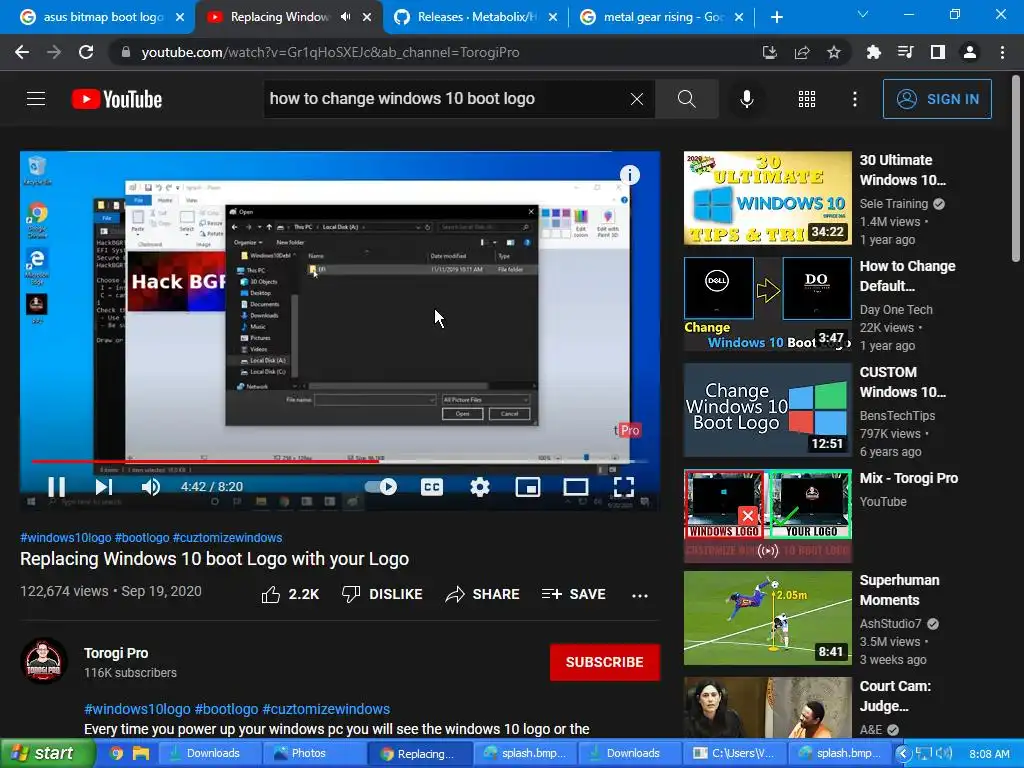1024x768 pixels.
Task: Open Superhuman Moments video thumbnail
Action: tap(767, 618)
